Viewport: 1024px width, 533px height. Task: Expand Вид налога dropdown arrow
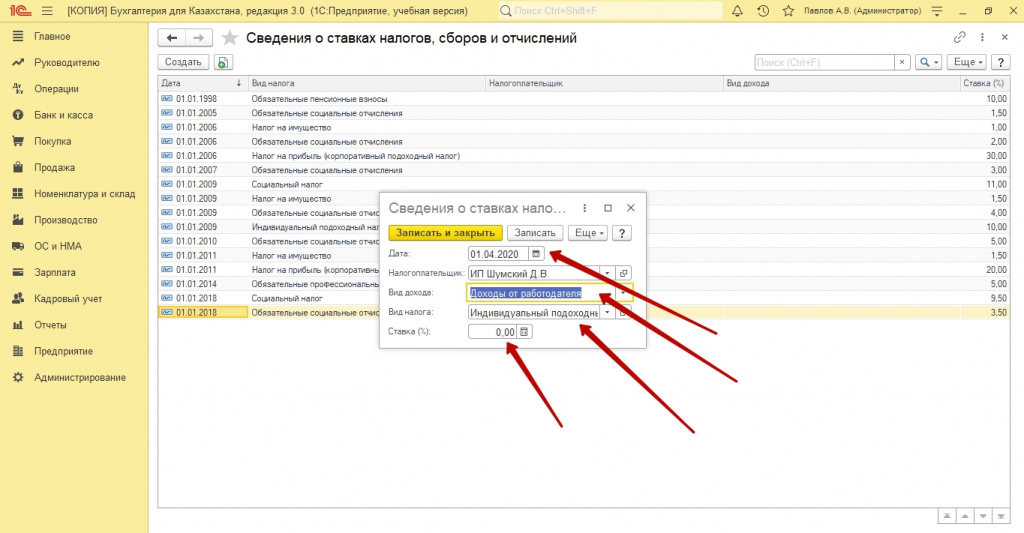coord(607,313)
